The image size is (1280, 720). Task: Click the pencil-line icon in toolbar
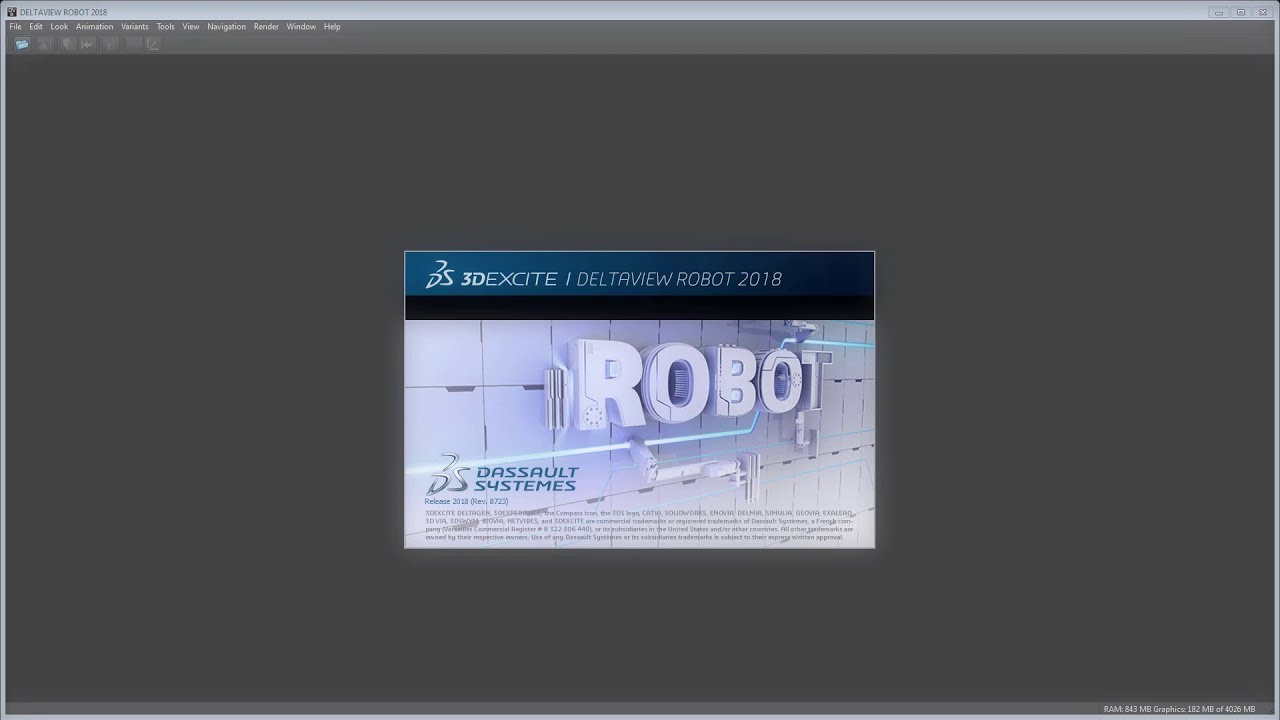click(153, 44)
